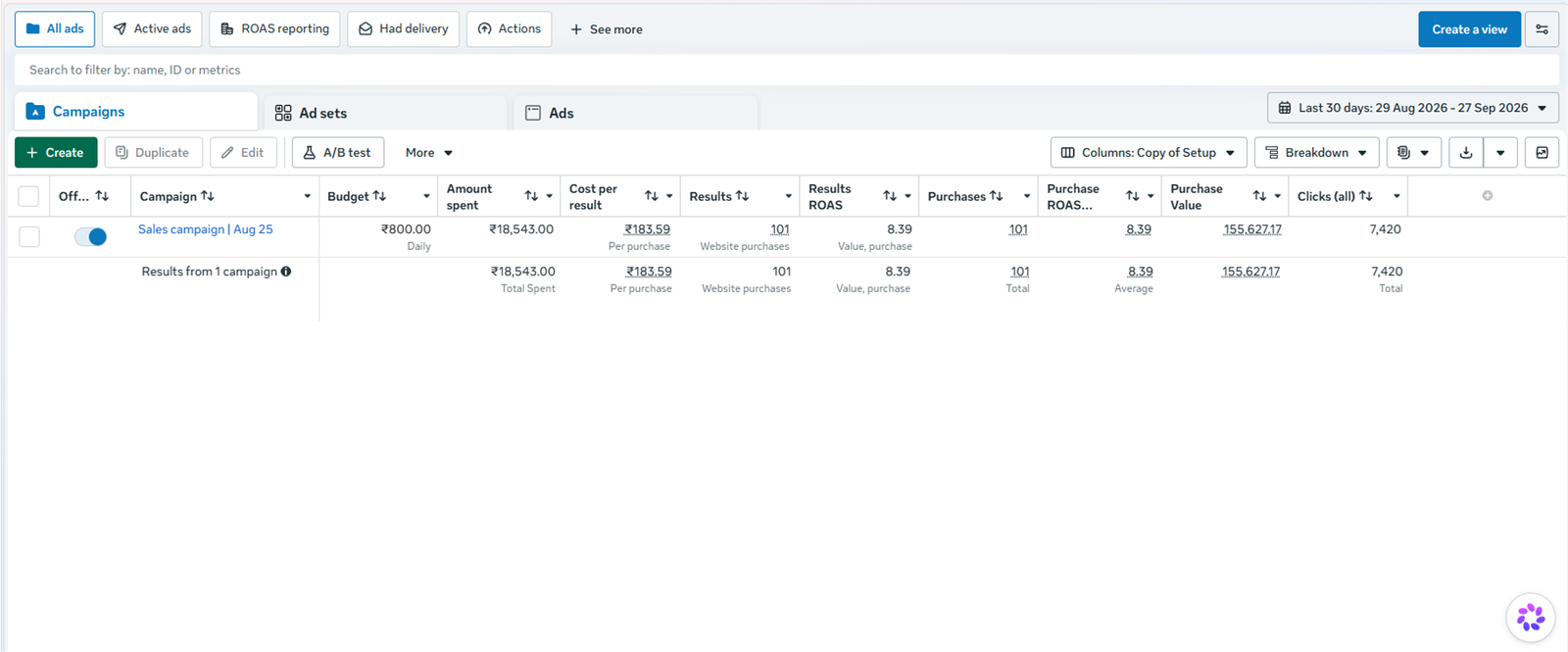Open Sales campaign | Aug 25 link
Viewport: 1568px width, 652px height.
pos(206,229)
